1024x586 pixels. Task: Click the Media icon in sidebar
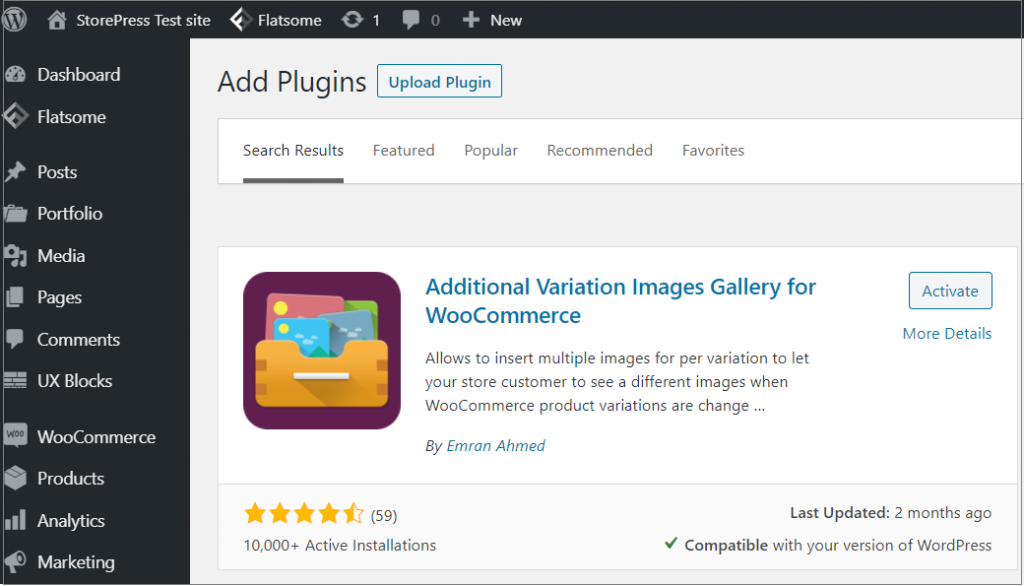16,256
